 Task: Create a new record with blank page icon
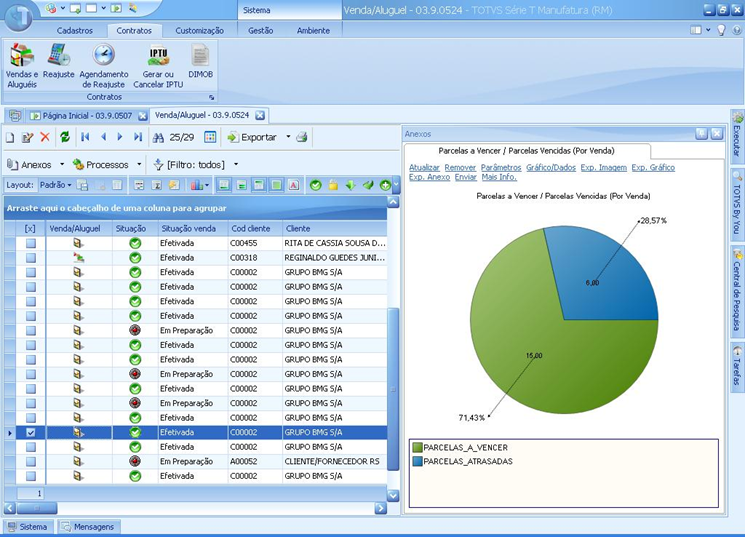(x=10, y=137)
